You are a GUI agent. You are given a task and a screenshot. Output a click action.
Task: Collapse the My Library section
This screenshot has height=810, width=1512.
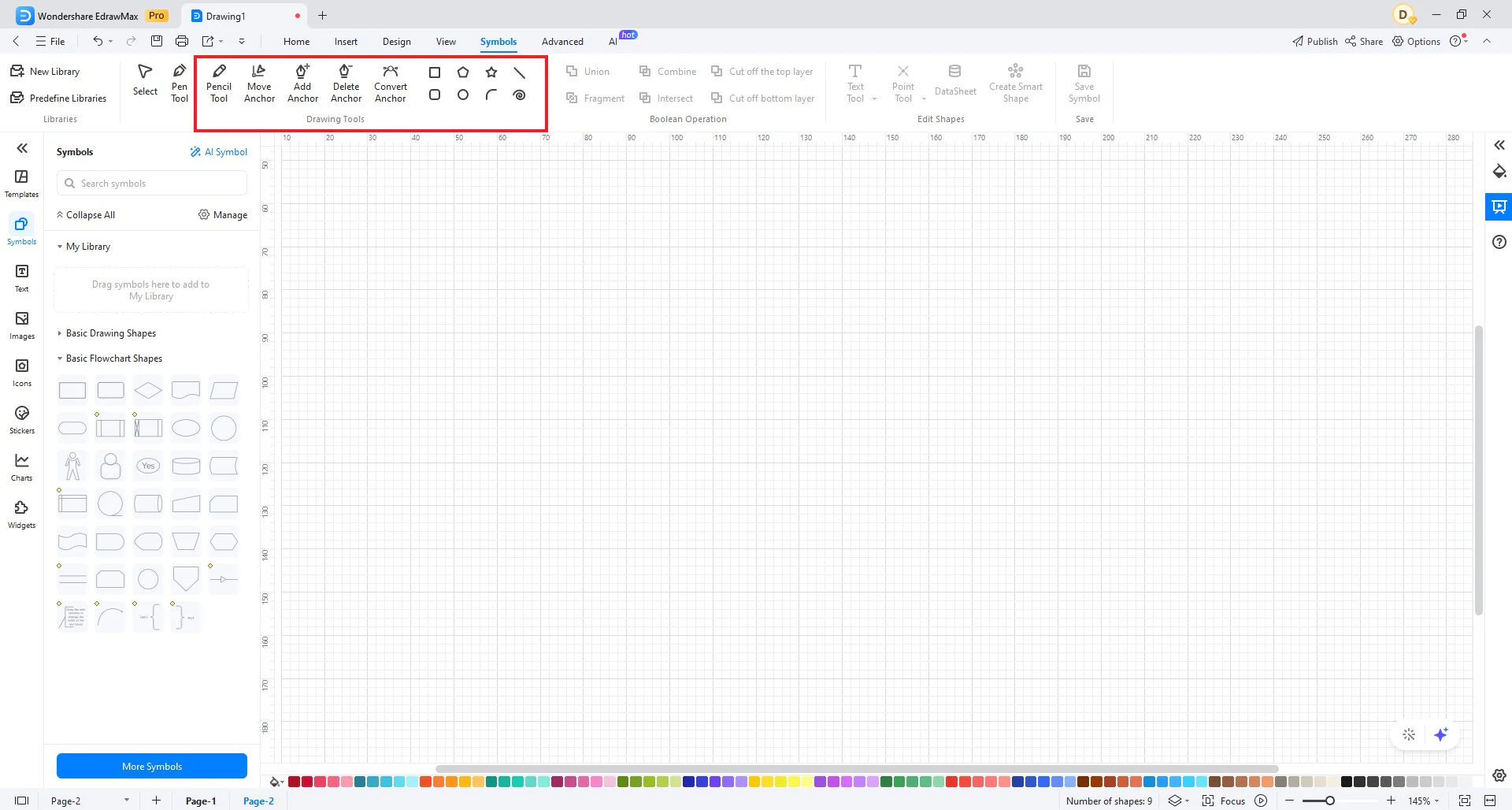[x=60, y=247]
